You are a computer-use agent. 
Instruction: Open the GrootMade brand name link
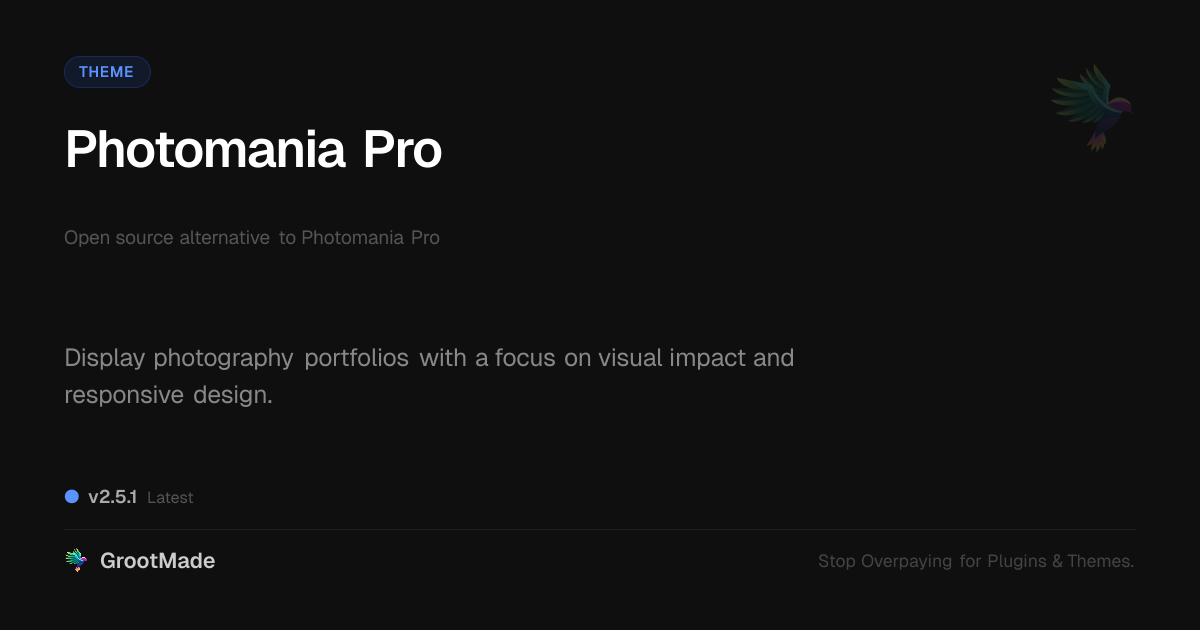(157, 561)
